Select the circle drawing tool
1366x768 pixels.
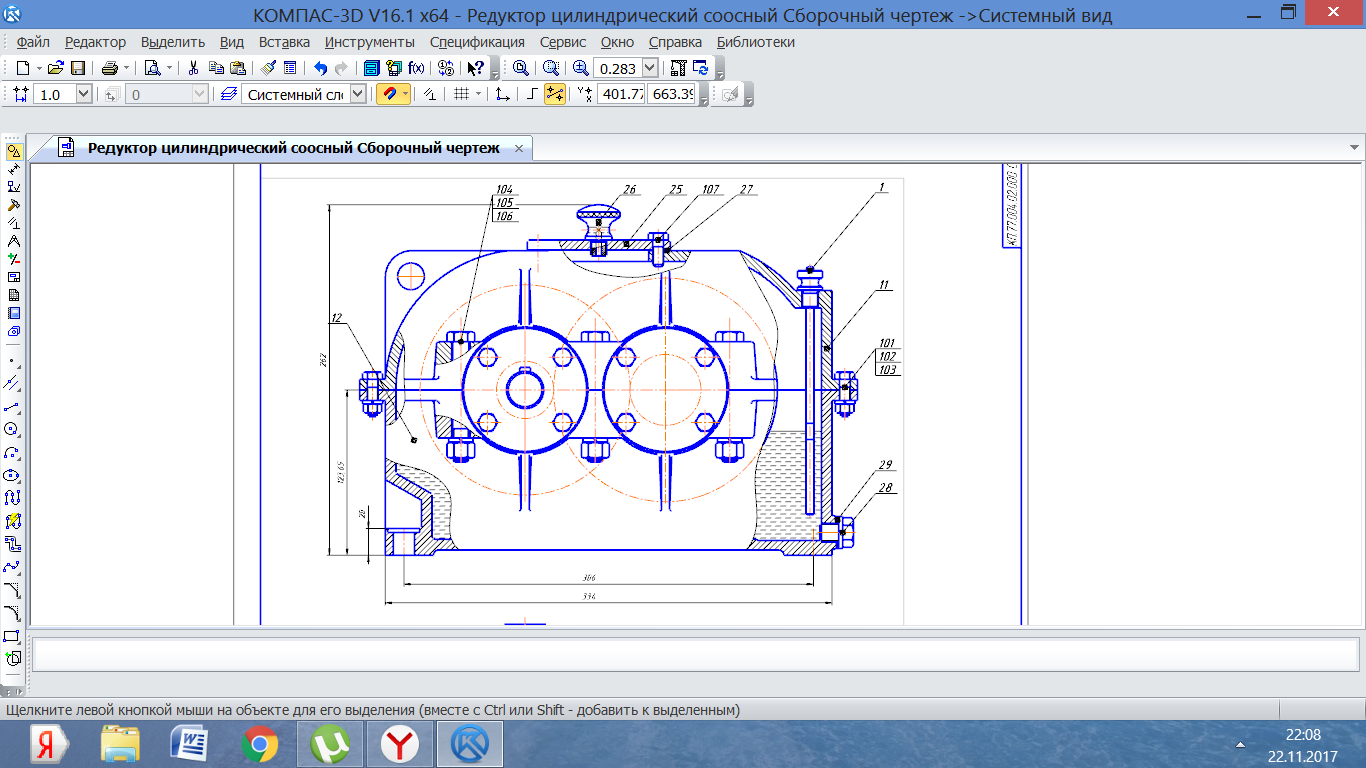pos(13,429)
